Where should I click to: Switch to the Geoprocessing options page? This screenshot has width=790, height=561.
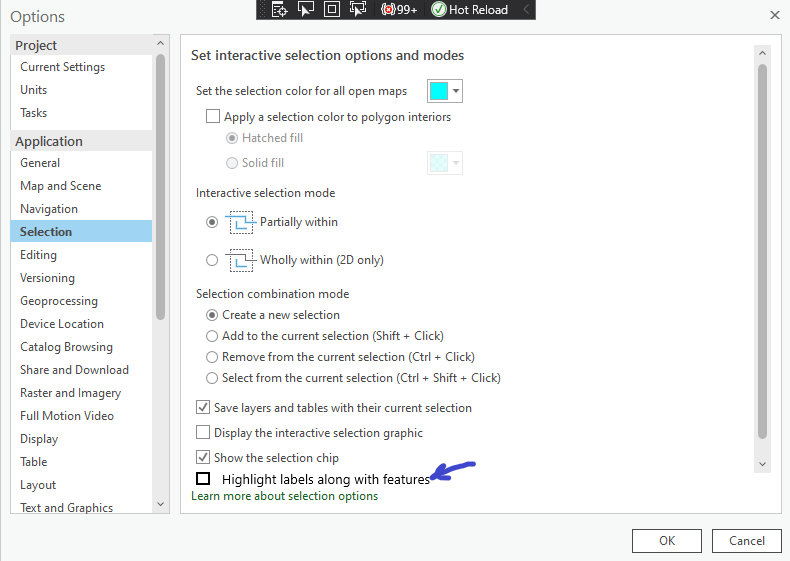(x=59, y=301)
